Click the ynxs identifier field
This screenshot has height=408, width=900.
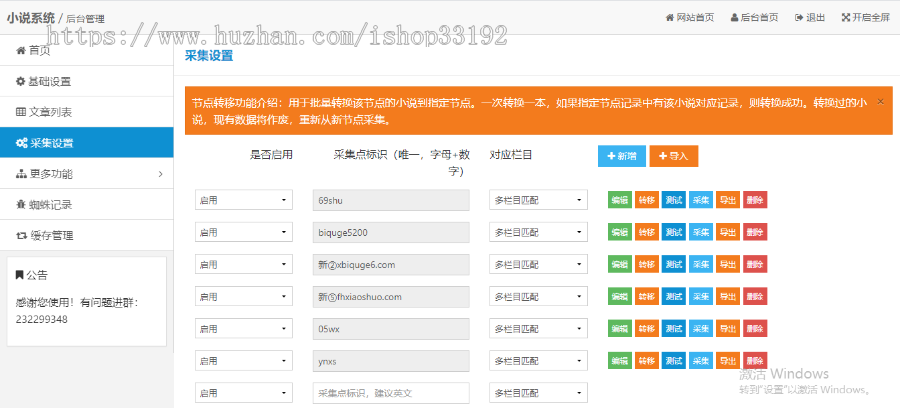(391, 360)
